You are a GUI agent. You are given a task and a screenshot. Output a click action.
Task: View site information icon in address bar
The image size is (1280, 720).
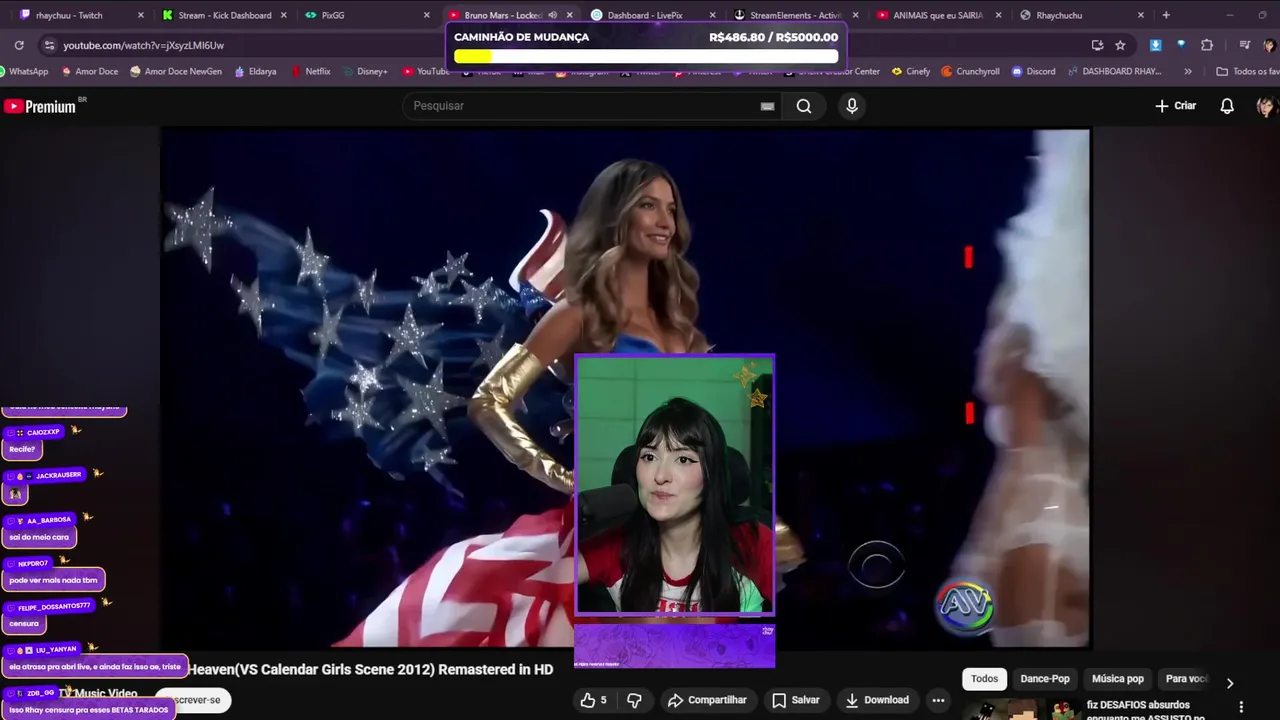pos(49,45)
